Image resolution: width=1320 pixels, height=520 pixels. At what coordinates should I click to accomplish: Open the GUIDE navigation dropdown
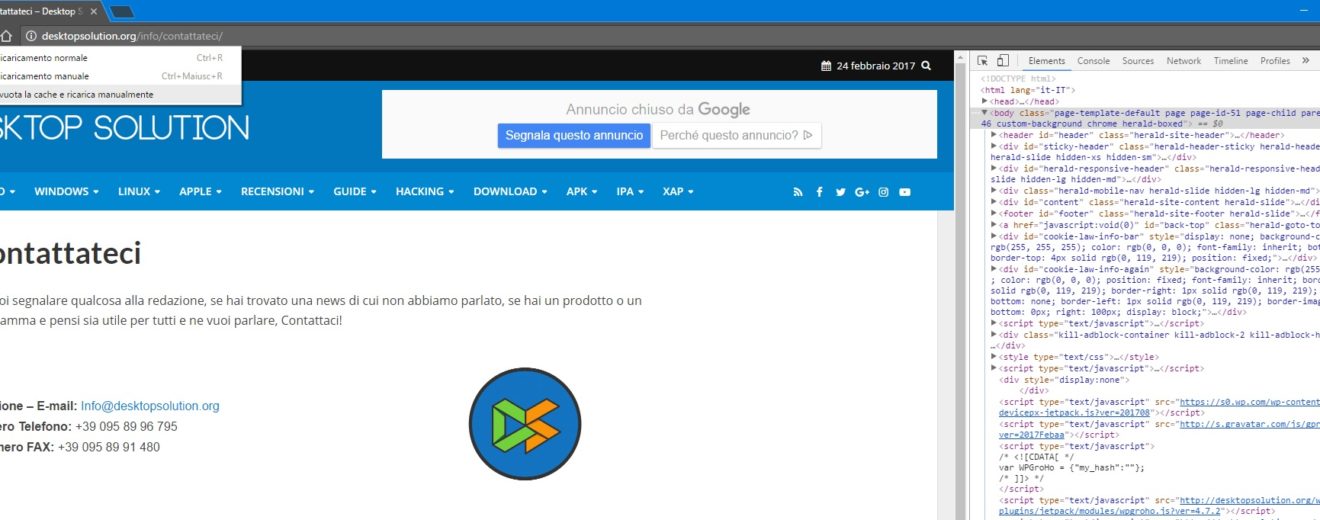coord(355,191)
